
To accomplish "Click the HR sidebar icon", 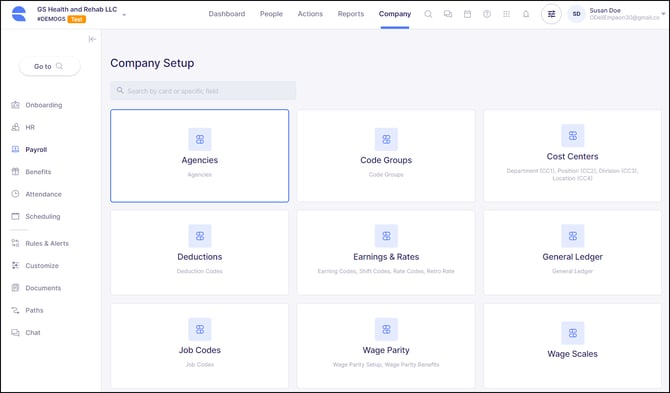I will point(15,127).
